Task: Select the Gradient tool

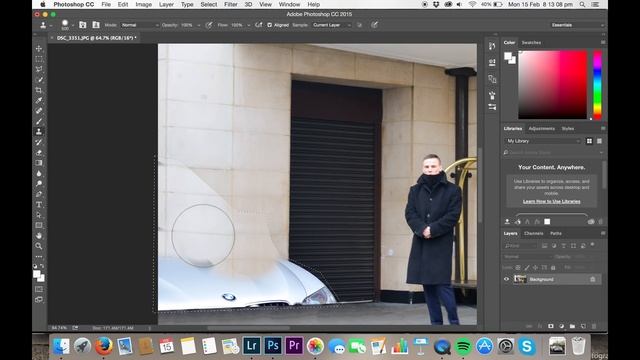Action: pyautogui.click(x=39, y=163)
